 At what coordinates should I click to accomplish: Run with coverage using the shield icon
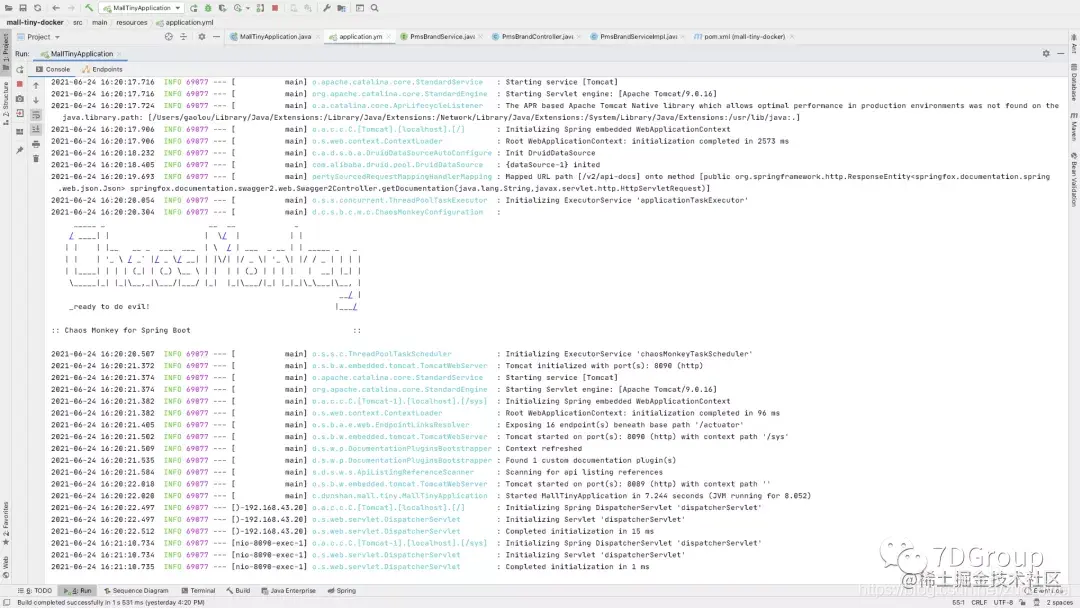click(222, 8)
